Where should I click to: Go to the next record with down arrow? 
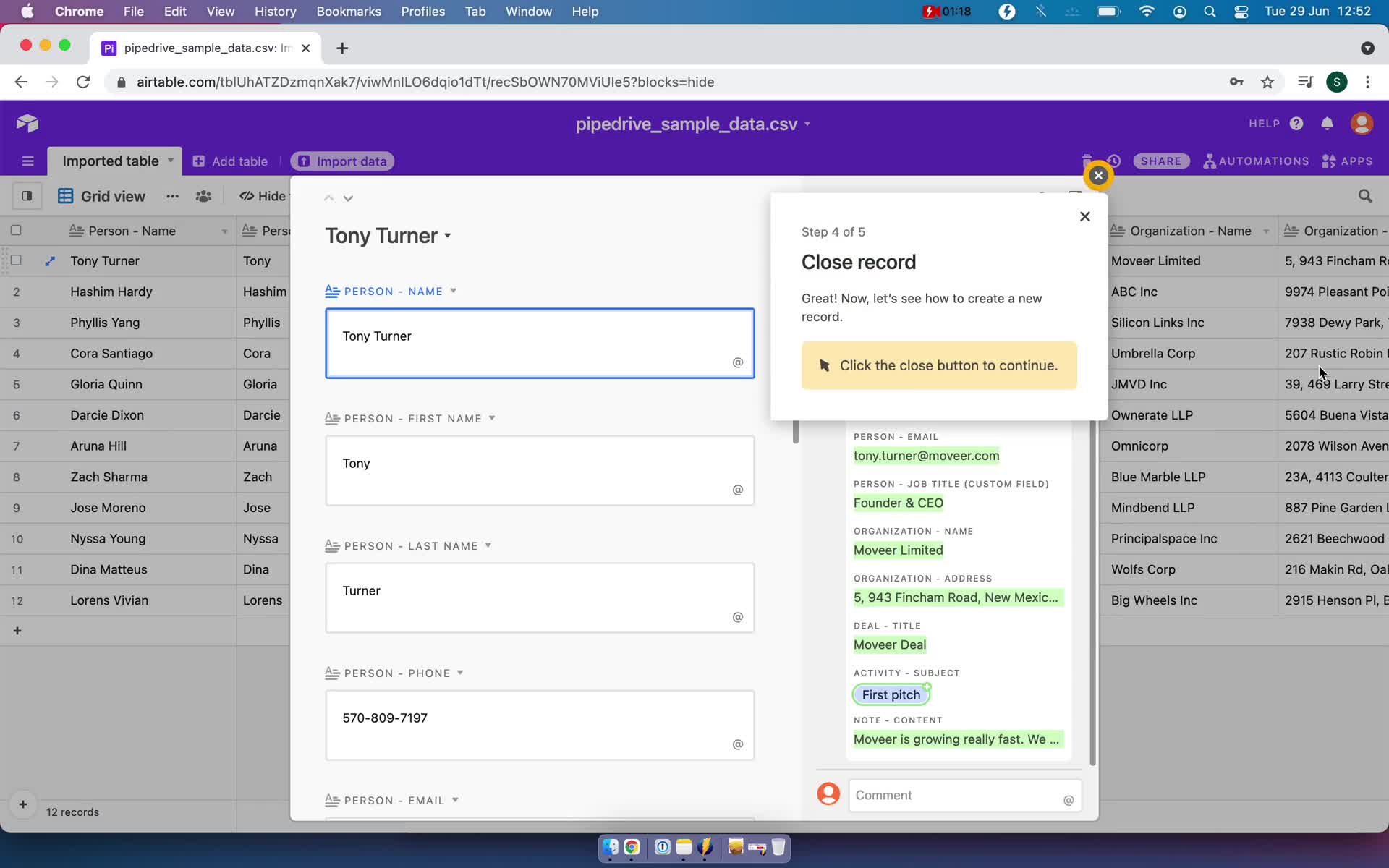[x=348, y=198]
